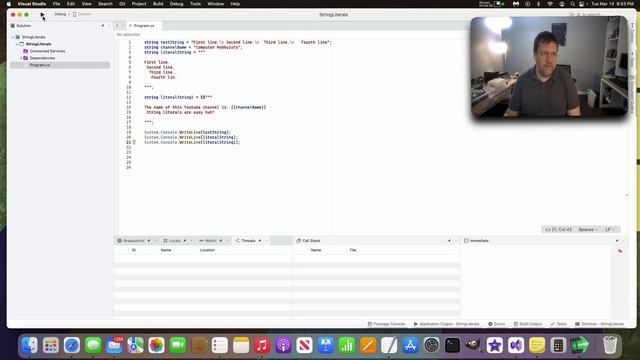The height and width of the screenshot is (360, 640).
Task: Click the lightbulb hint on line 21
Action: 134,142
